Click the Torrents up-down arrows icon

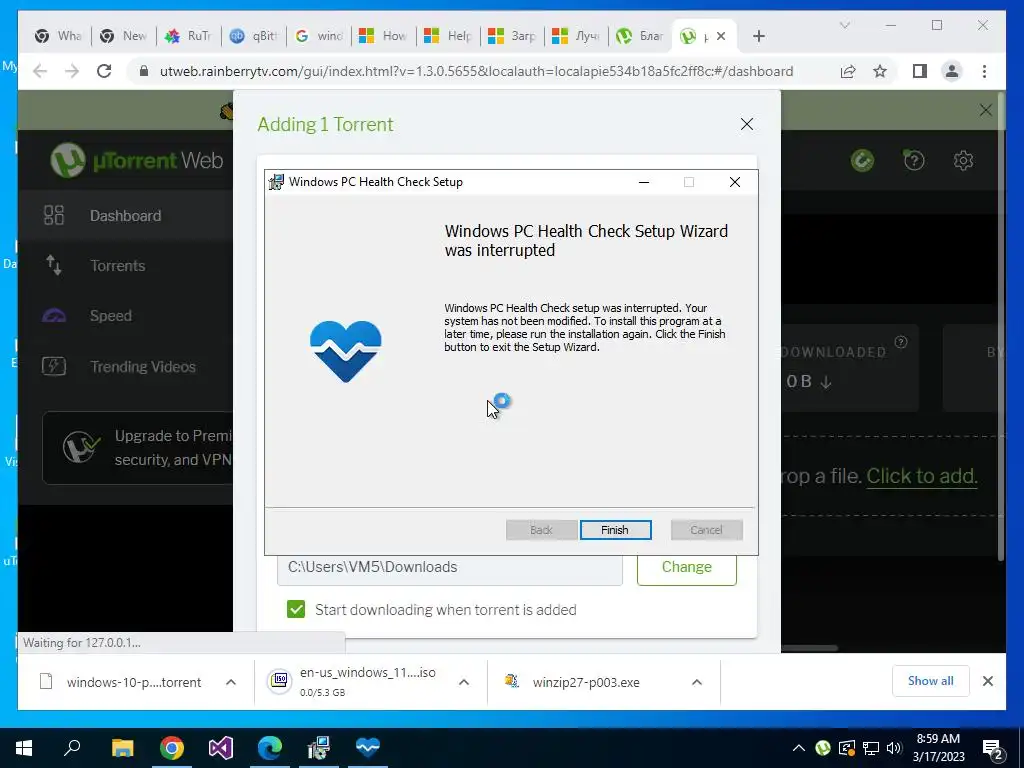[x=54, y=265]
